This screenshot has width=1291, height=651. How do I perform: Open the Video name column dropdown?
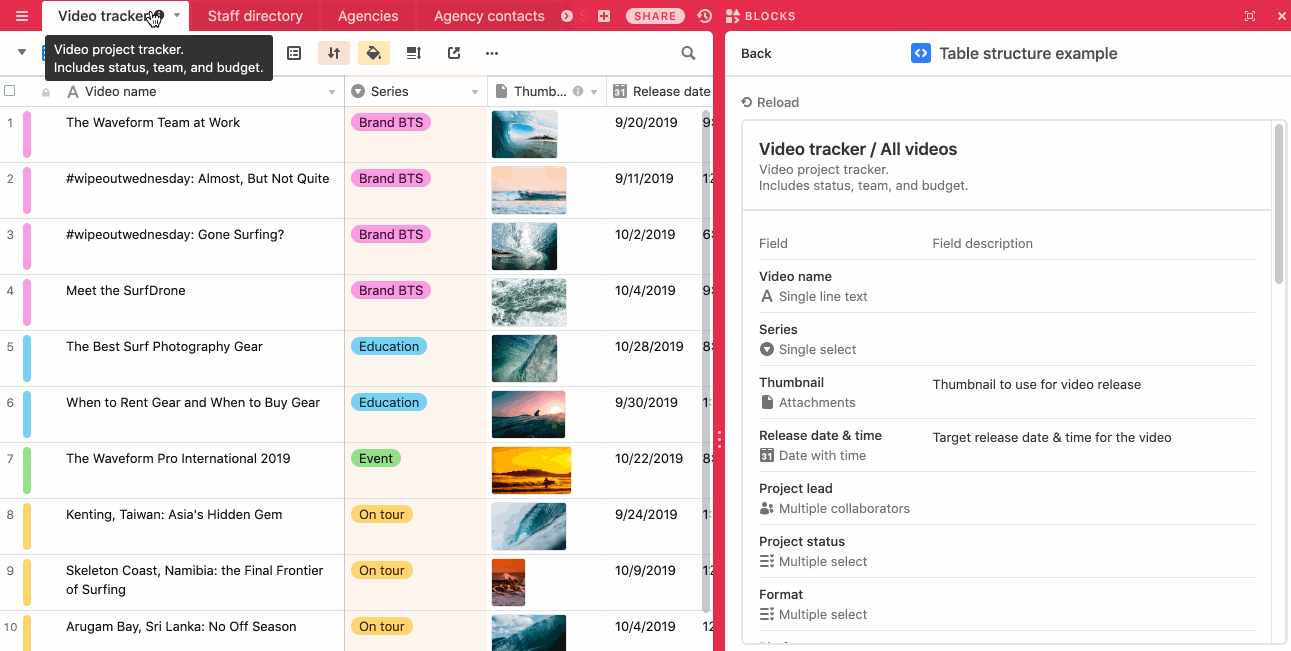click(x=332, y=92)
